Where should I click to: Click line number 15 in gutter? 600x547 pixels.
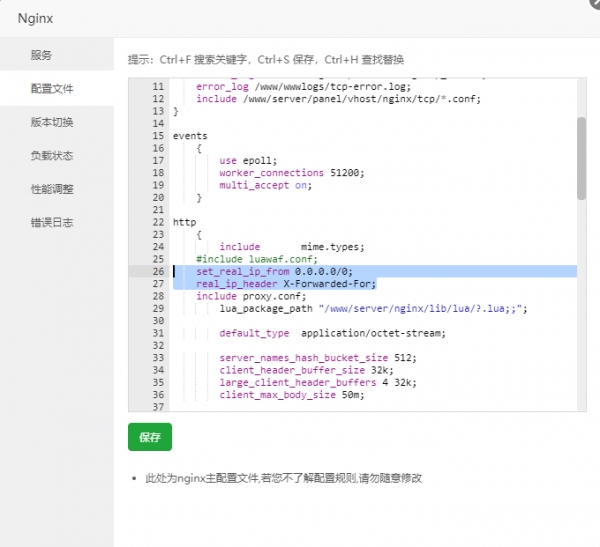(x=158, y=136)
